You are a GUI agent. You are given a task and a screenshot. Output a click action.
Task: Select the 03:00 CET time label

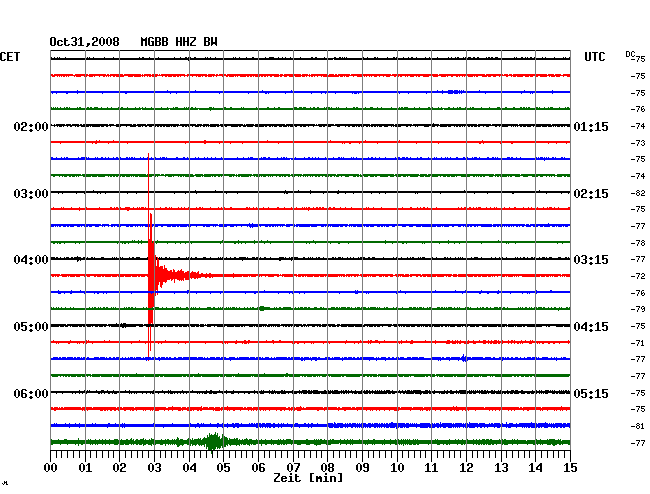click(31, 194)
